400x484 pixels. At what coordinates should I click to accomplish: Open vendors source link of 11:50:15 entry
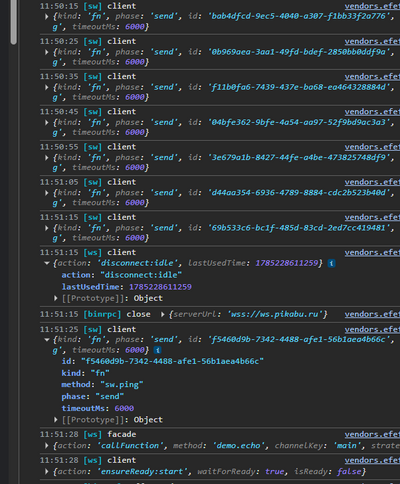coord(372,6)
